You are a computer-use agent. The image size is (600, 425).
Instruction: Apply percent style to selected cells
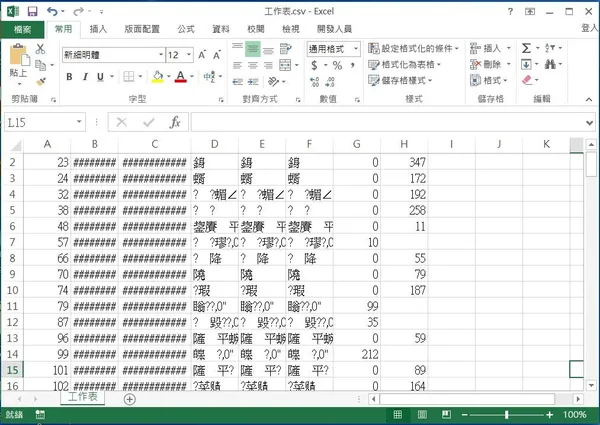337,65
